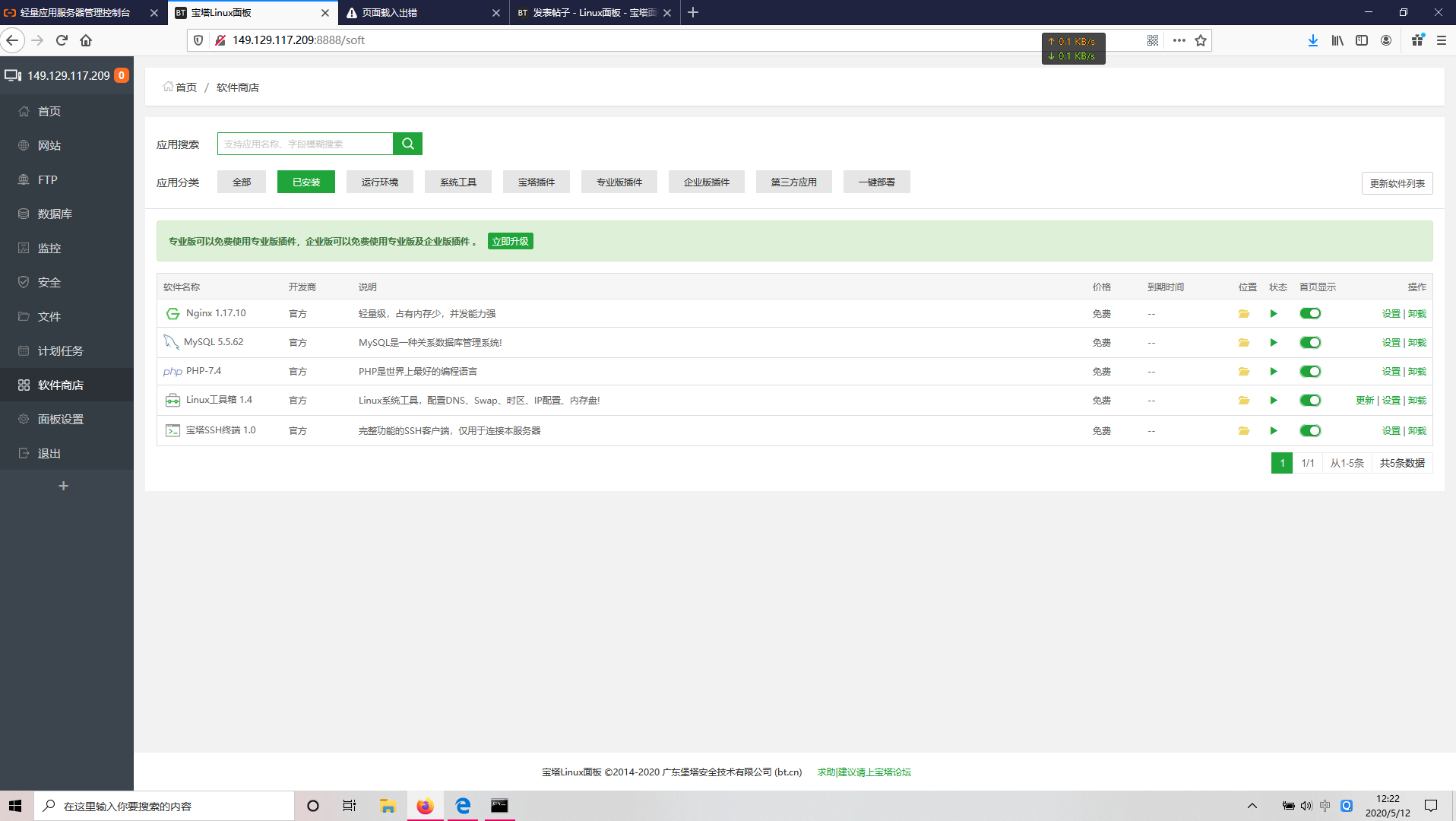Screen dimensions: 1456x821
Task: Open the PHP-7.4 folder location icon
Action: pyautogui.click(x=1244, y=371)
